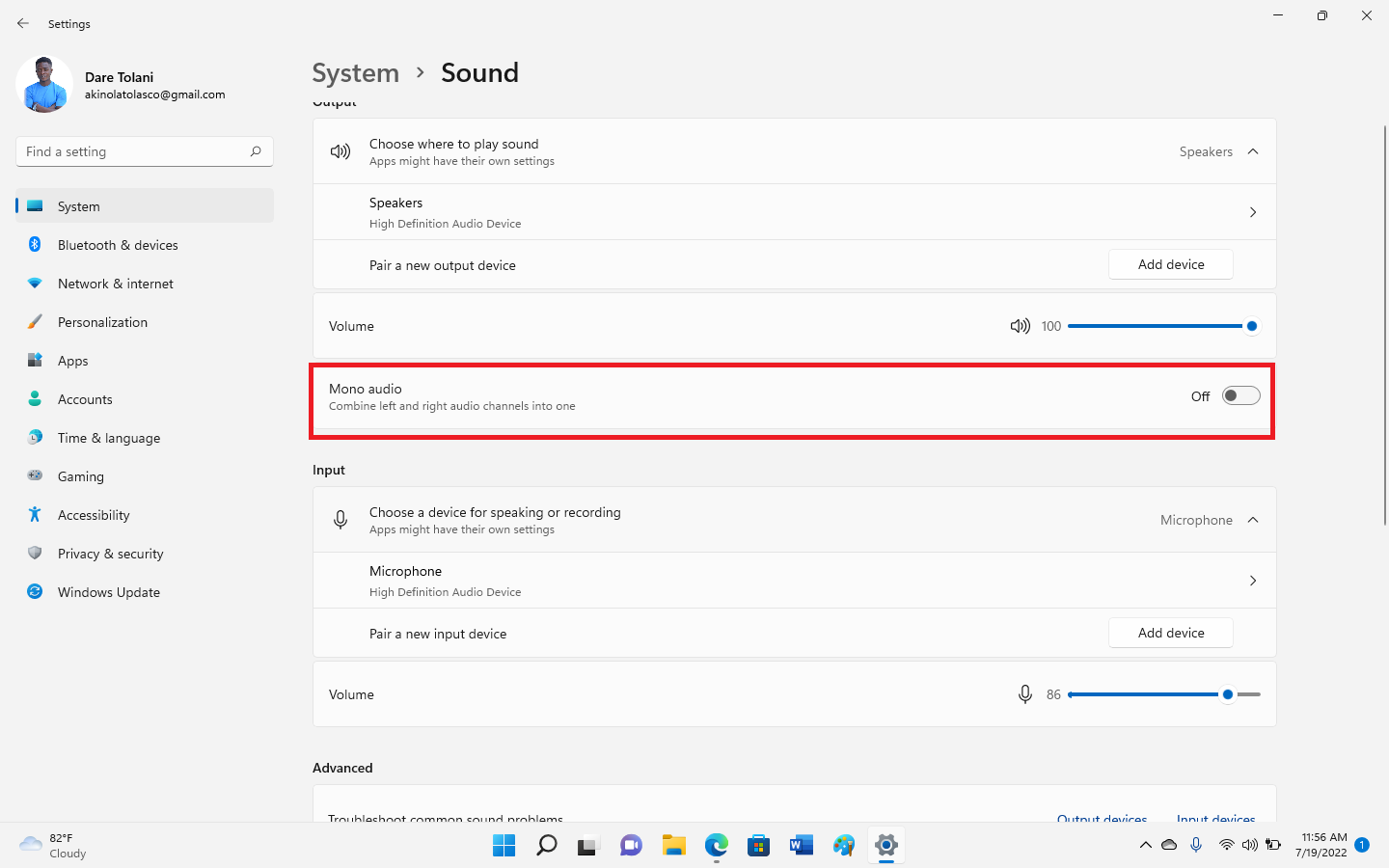This screenshot has height=868, width=1389.
Task: Open Apps settings page
Action: click(x=145, y=361)
